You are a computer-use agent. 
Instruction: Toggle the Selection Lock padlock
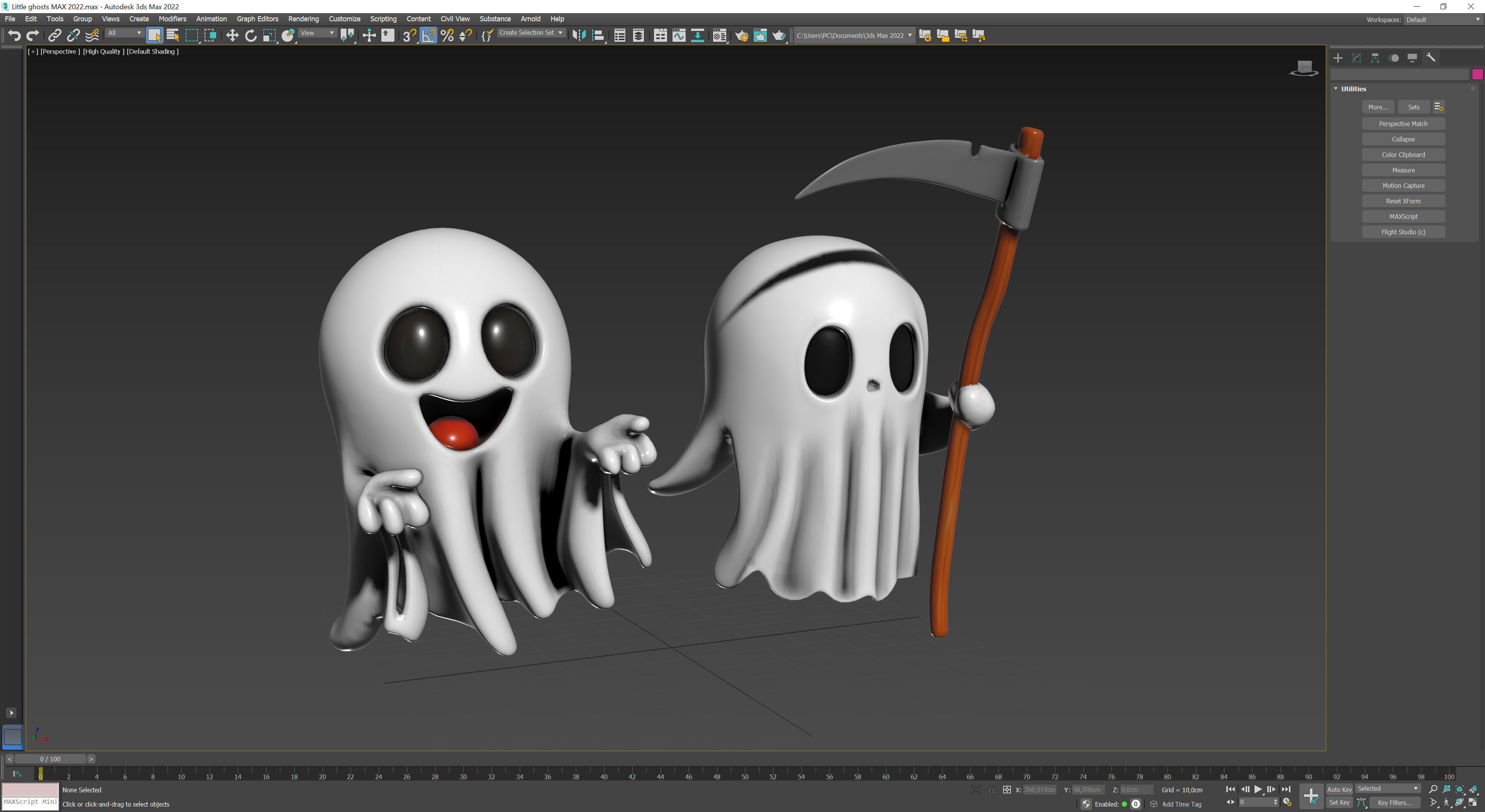(x=991, y=790)
